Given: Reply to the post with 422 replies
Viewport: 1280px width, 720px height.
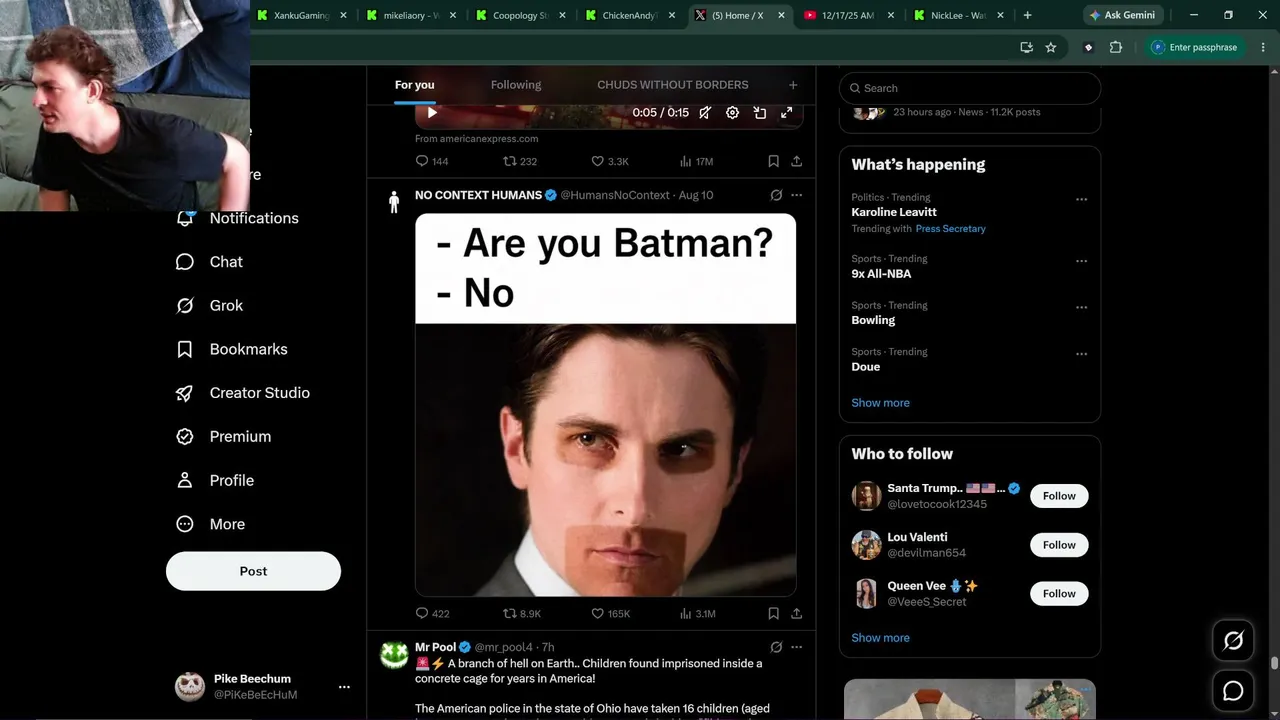Looking at the screenshot, I should (432, 613).
